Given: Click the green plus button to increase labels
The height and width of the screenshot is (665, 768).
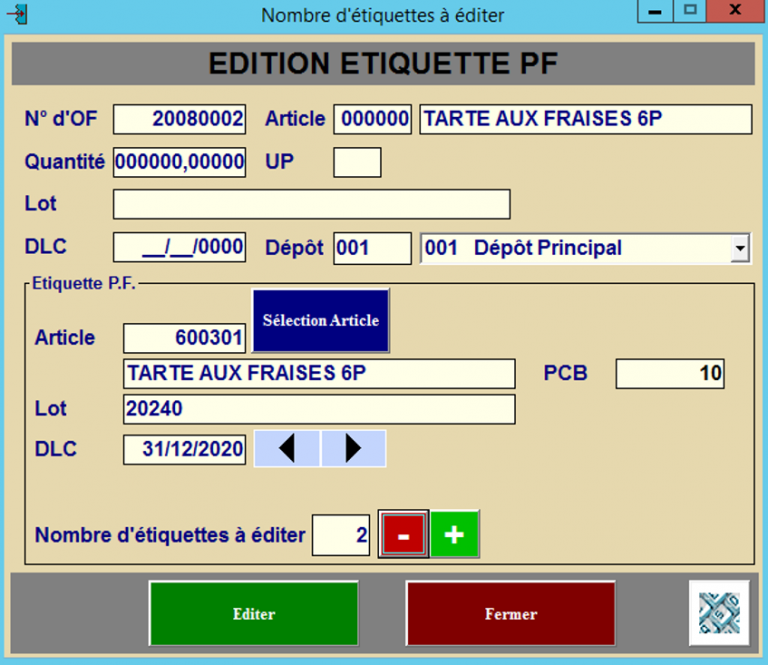Looking at the screenshot, I should [x=455, y=534].
